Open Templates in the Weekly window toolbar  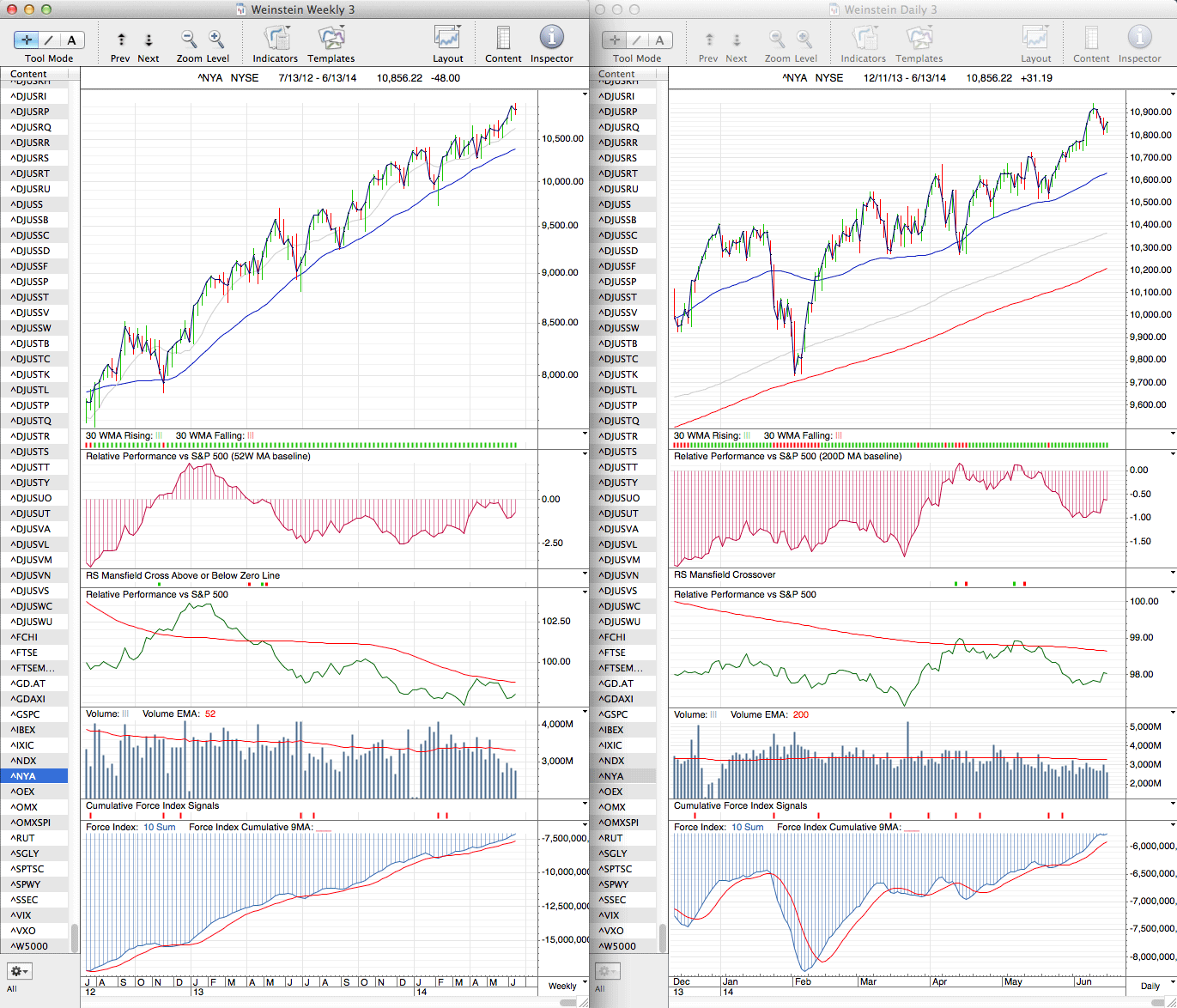[x=331, y=39]
